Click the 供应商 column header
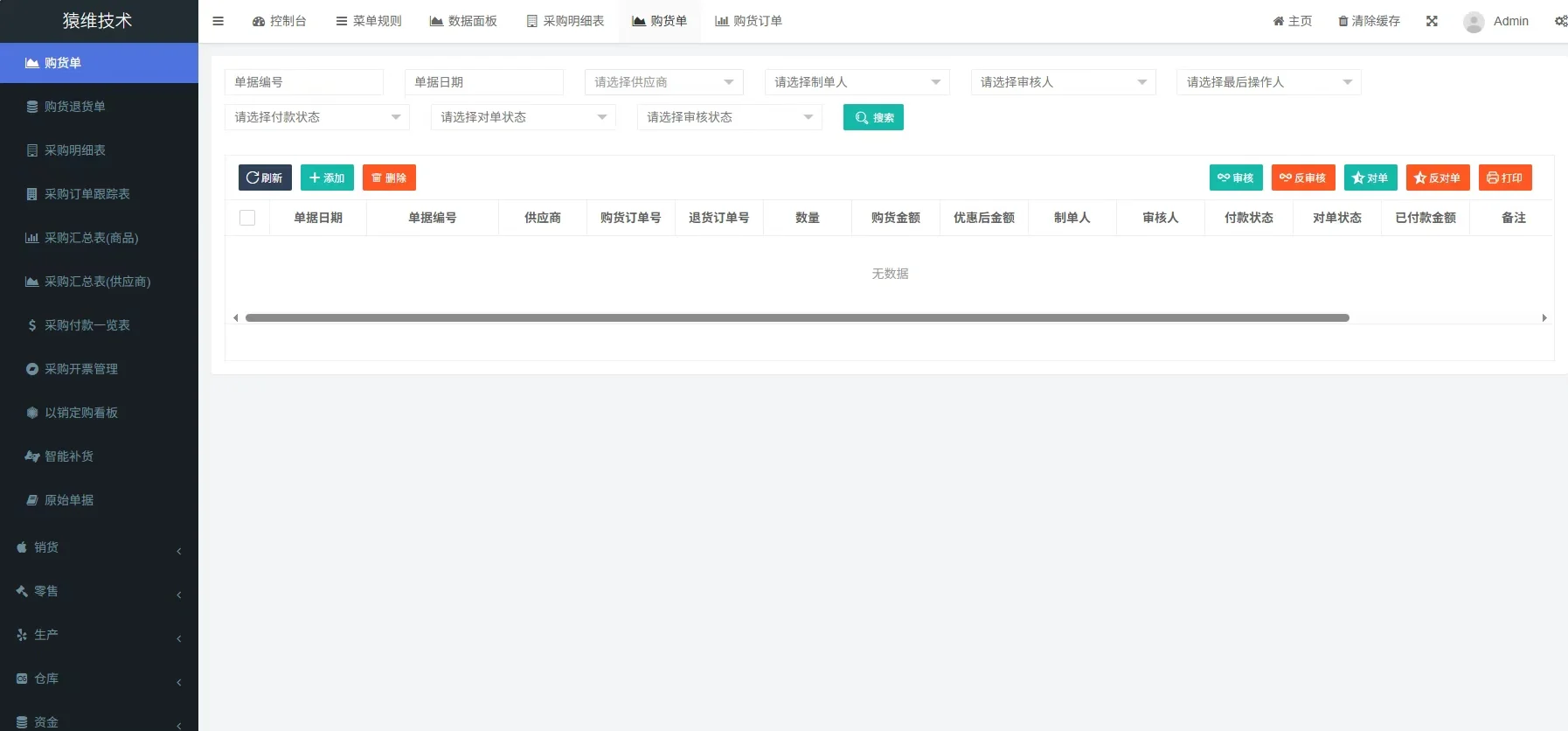This screenshot has width=1568, height=731. coord(543,218)
